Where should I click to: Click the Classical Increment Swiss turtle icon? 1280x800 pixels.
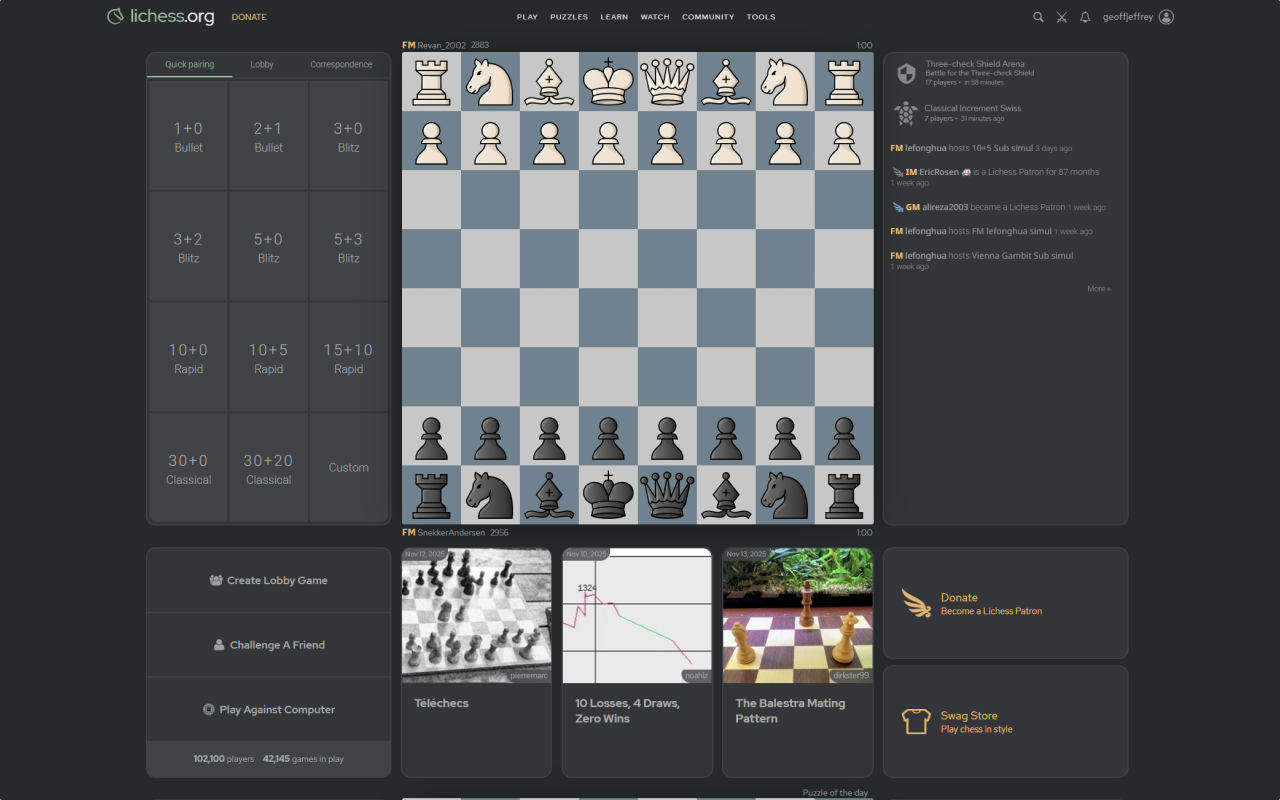tap(906, 113)
